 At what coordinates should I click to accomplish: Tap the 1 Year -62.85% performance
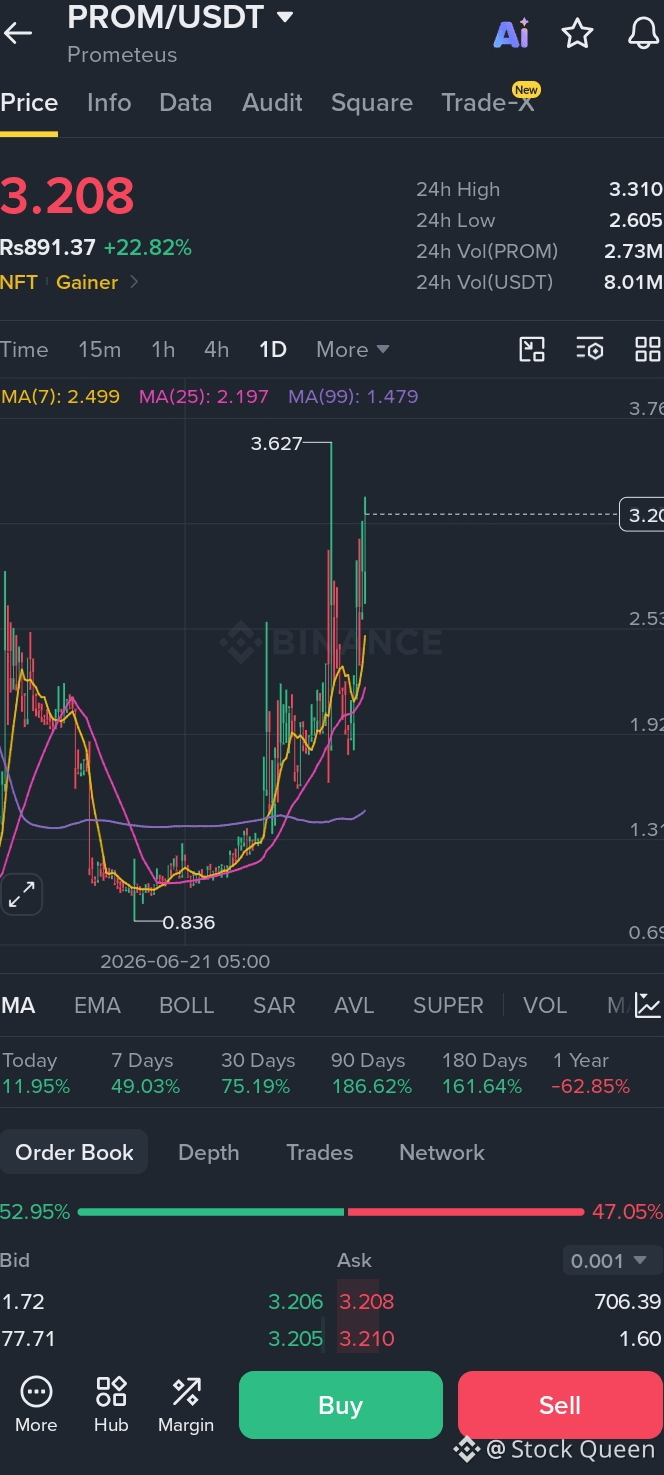(591, 1073)
